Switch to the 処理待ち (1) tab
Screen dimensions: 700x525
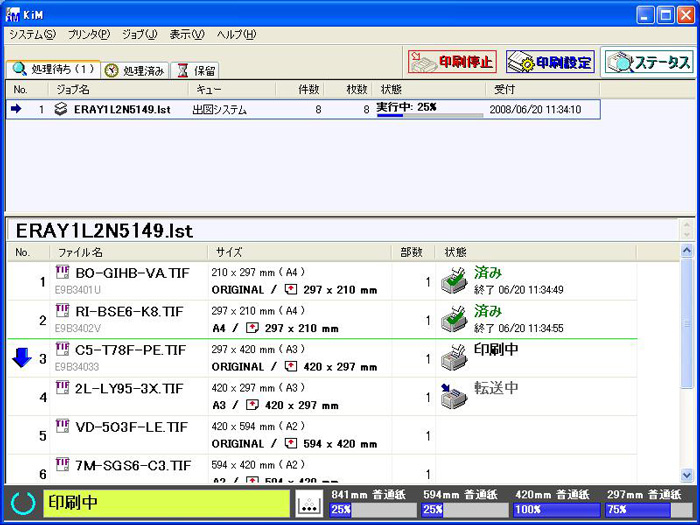point(53,69)
